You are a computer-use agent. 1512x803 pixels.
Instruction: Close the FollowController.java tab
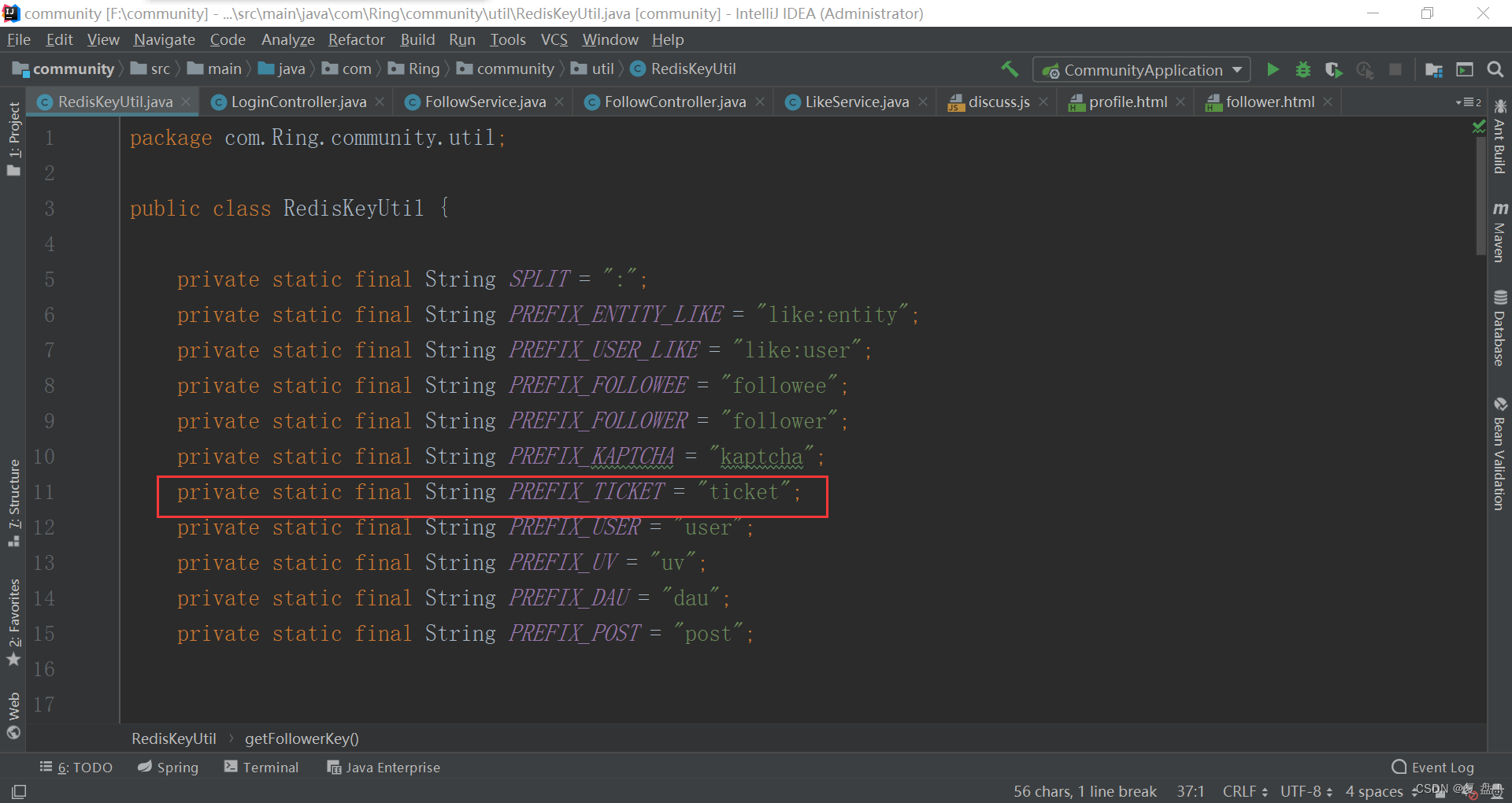760,102
